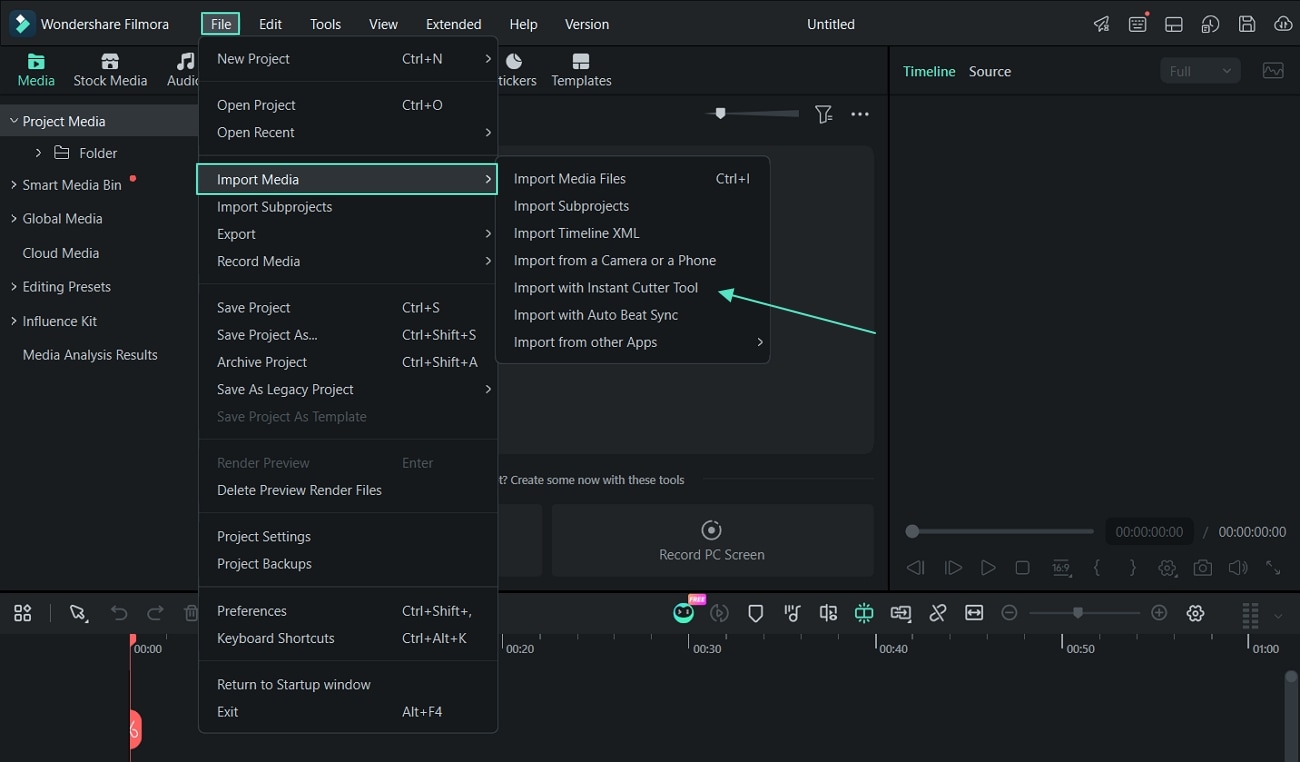Switch to the Source preview tab
Image resolution: width=1300 pixels, height=762 pixels.
pyautogui.click(x=990, y=71)
